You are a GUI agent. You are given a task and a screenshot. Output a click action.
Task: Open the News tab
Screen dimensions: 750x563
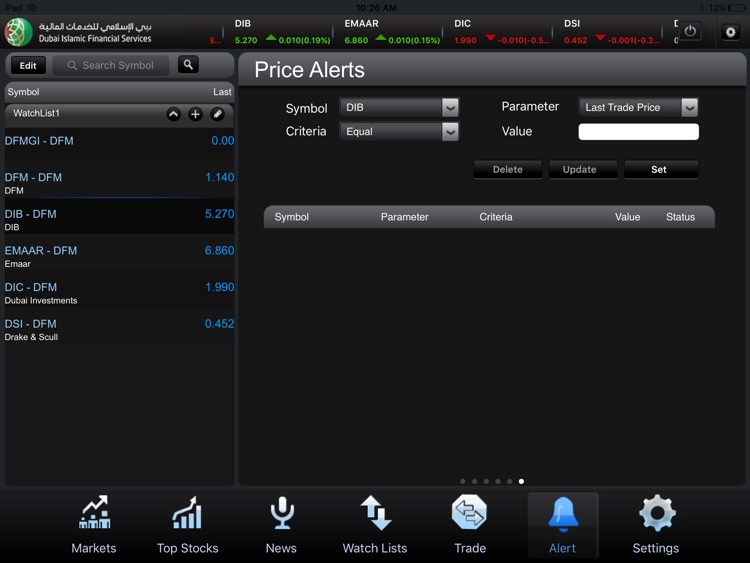pos(281,525)
